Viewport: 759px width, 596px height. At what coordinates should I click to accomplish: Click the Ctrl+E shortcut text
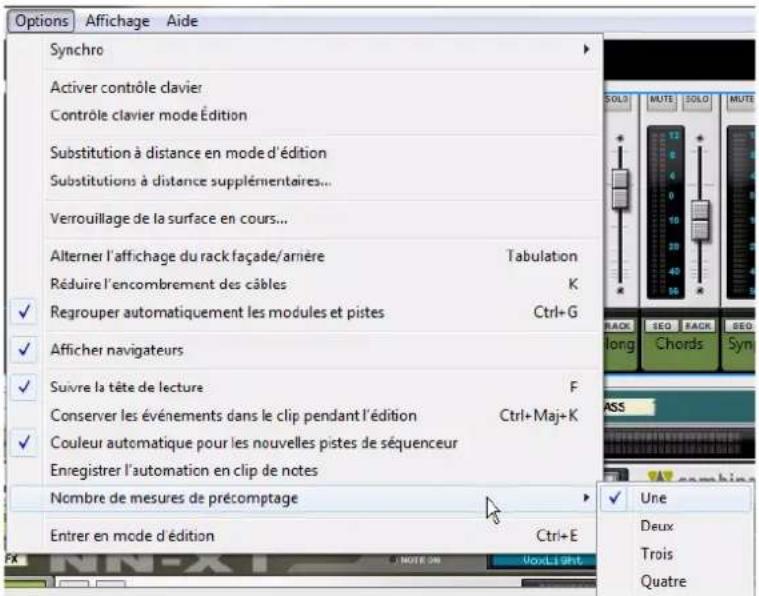(557, 536)
